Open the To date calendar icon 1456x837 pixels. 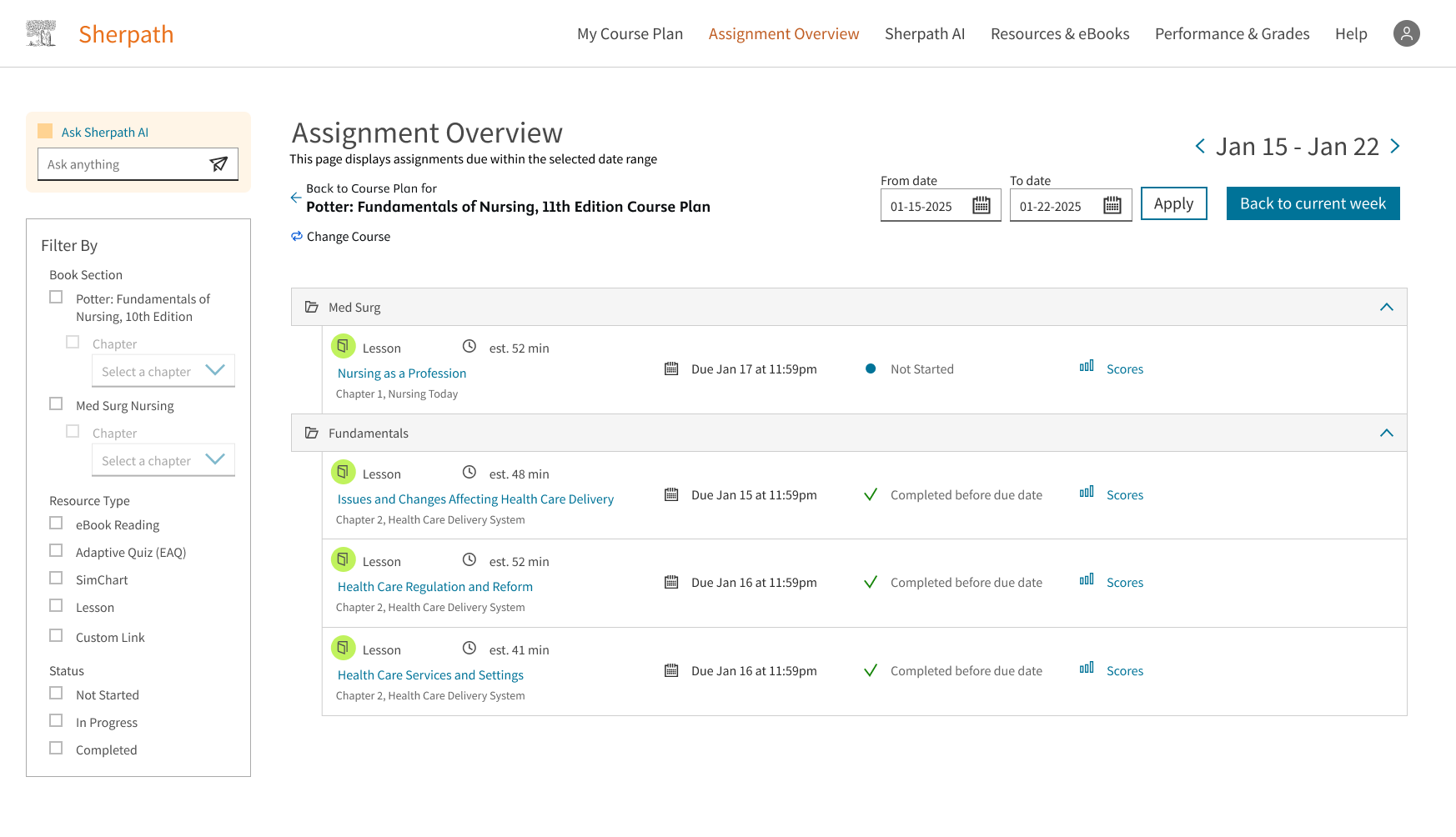1112,205
